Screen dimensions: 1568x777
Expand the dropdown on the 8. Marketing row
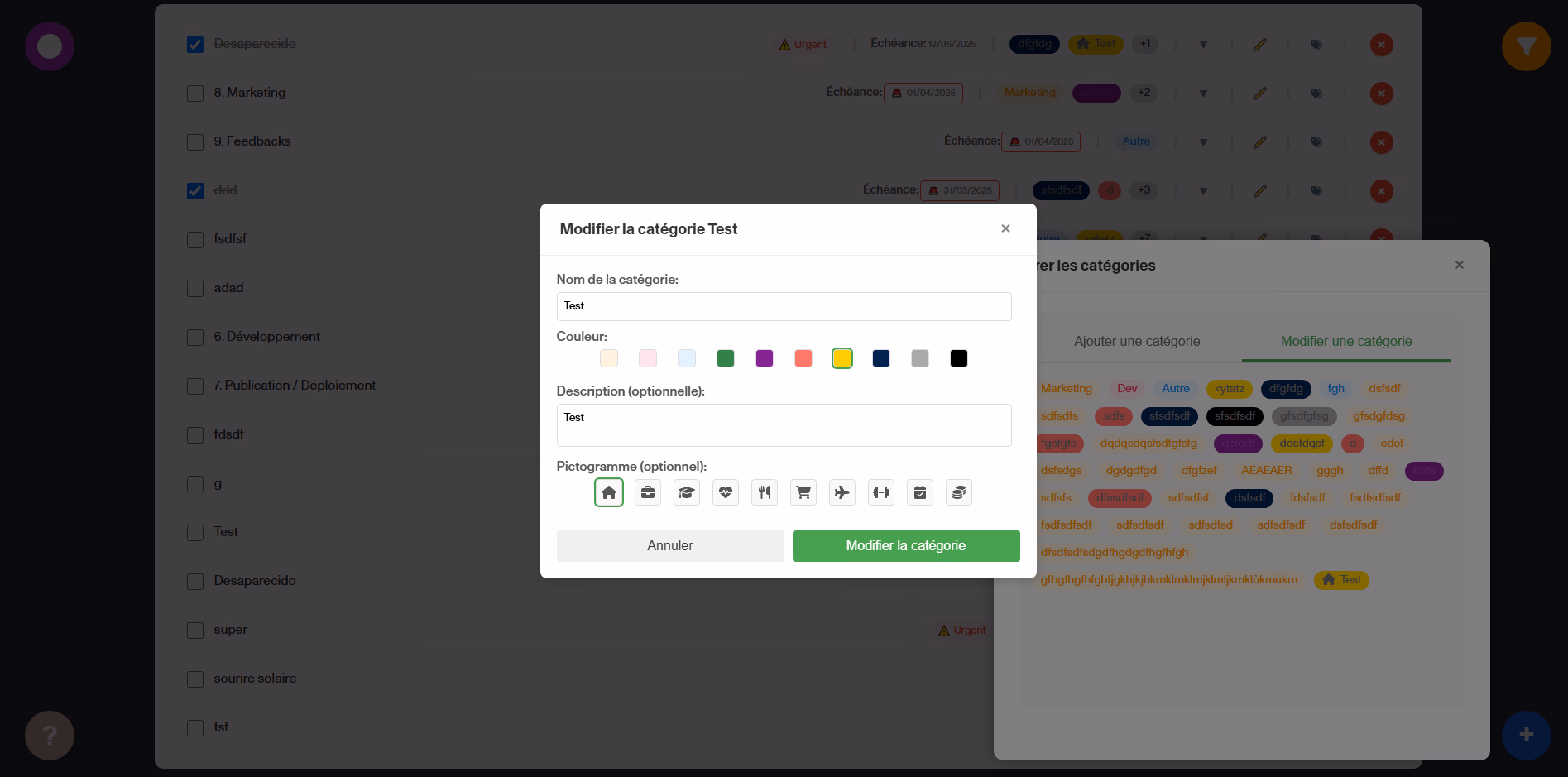pos(1202,93)
